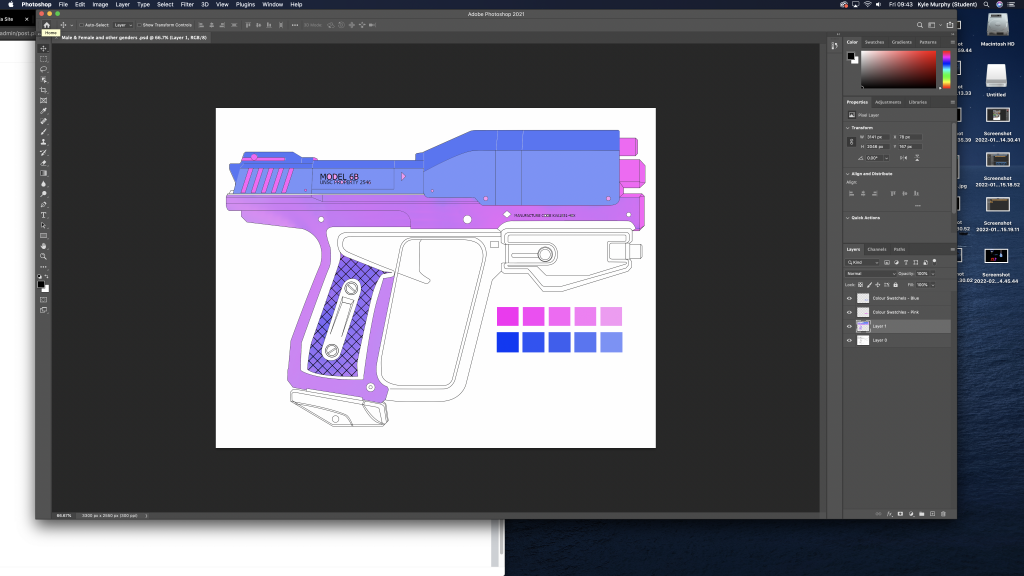Switch to the Gradients tab
1024x576 pixels.
point(901,42)
